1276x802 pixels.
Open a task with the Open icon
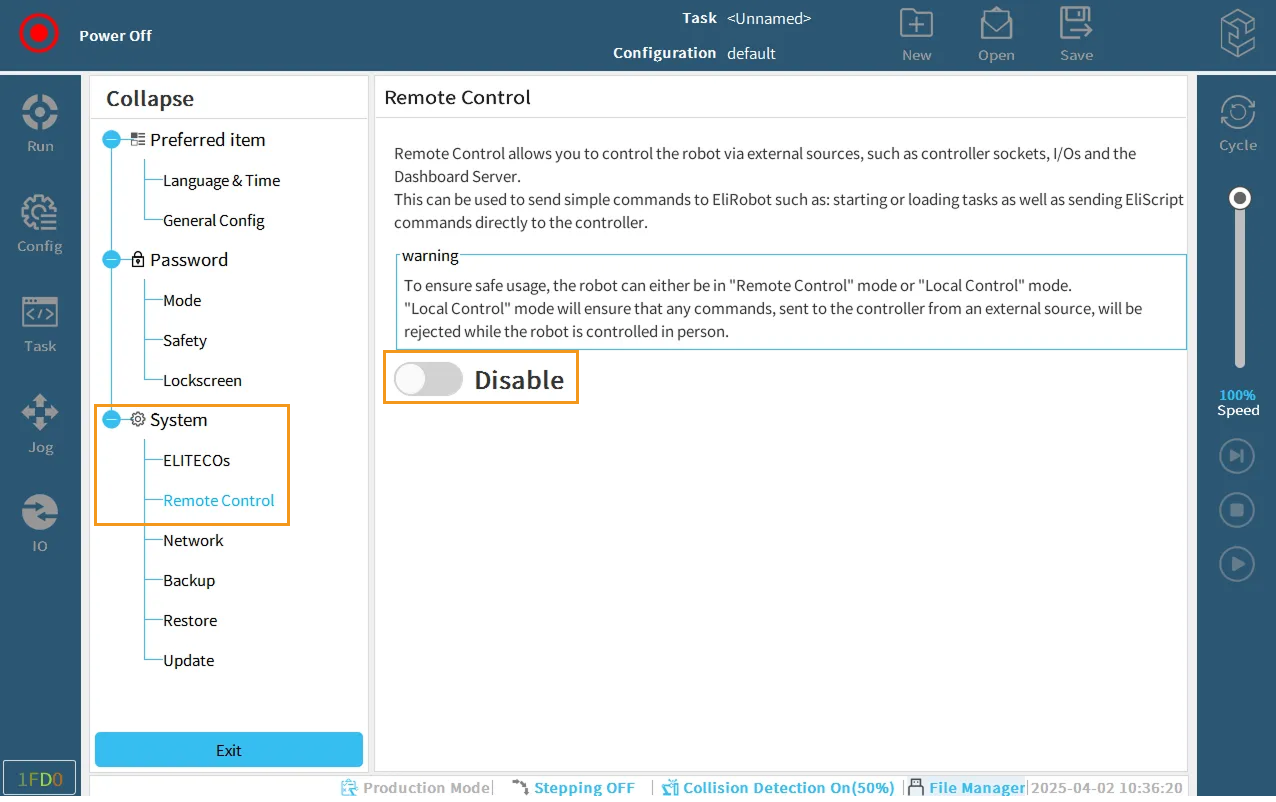point(996,35)
